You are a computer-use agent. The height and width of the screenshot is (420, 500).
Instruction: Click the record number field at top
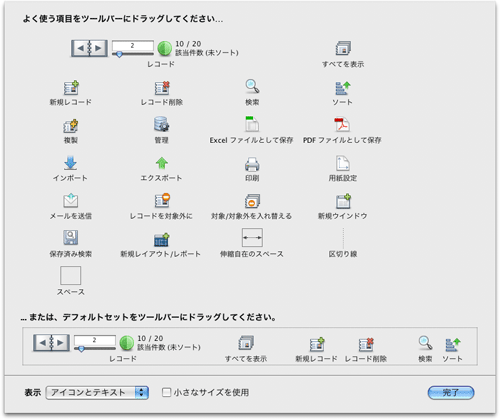click(x=133, y=46)
